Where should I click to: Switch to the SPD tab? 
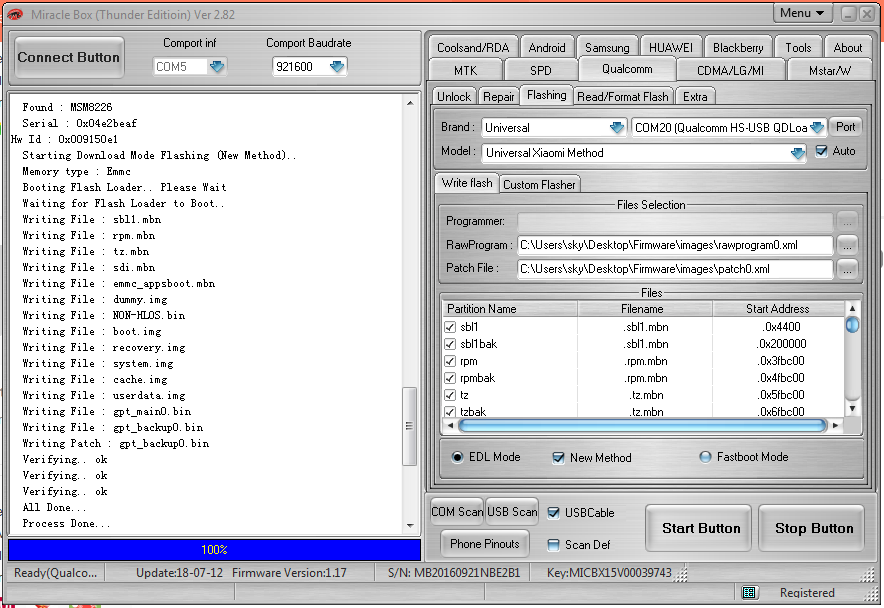[540, 71]
